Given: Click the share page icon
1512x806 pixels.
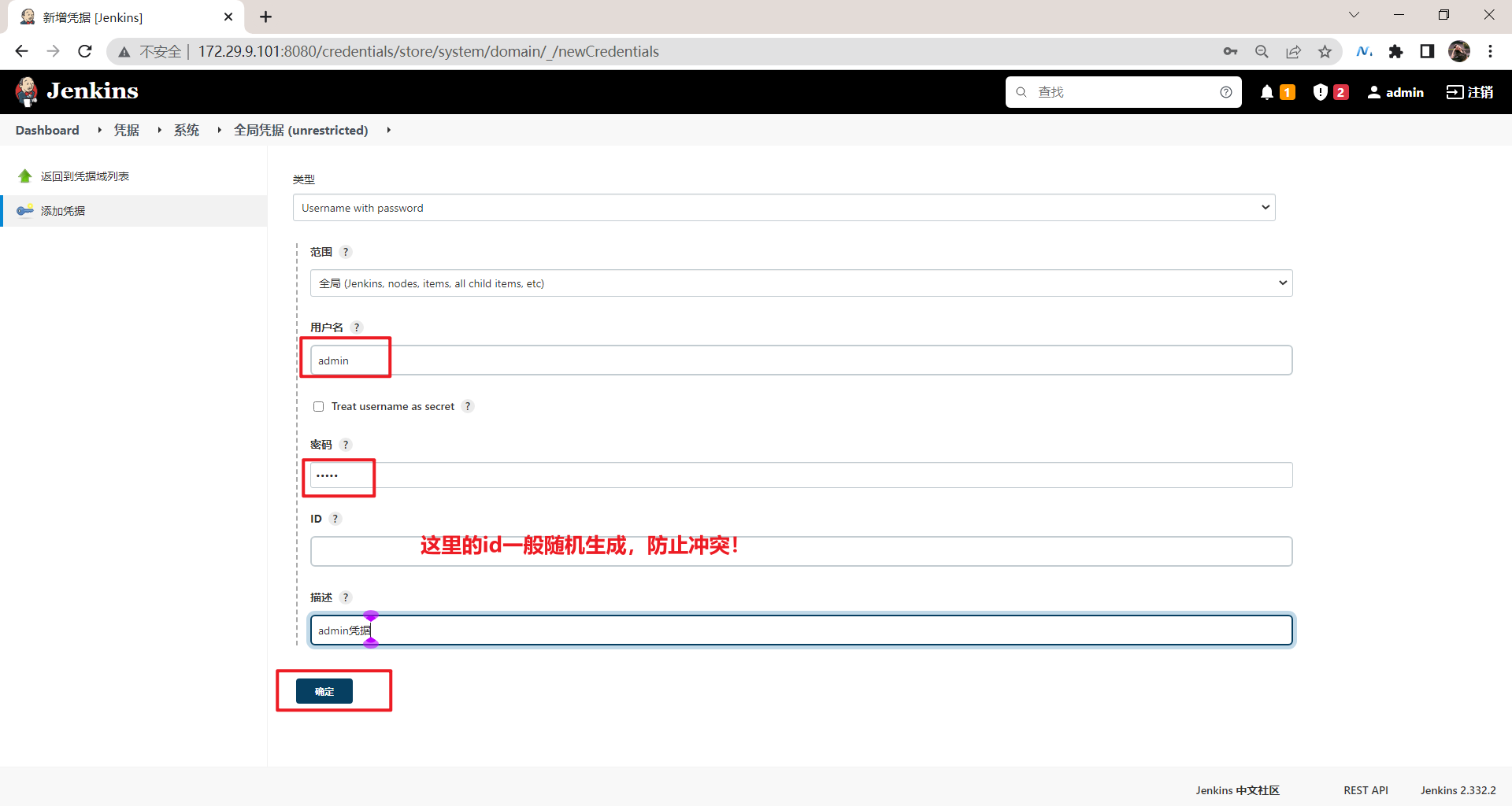Looking at the screenshot, I should [1293, 51].
